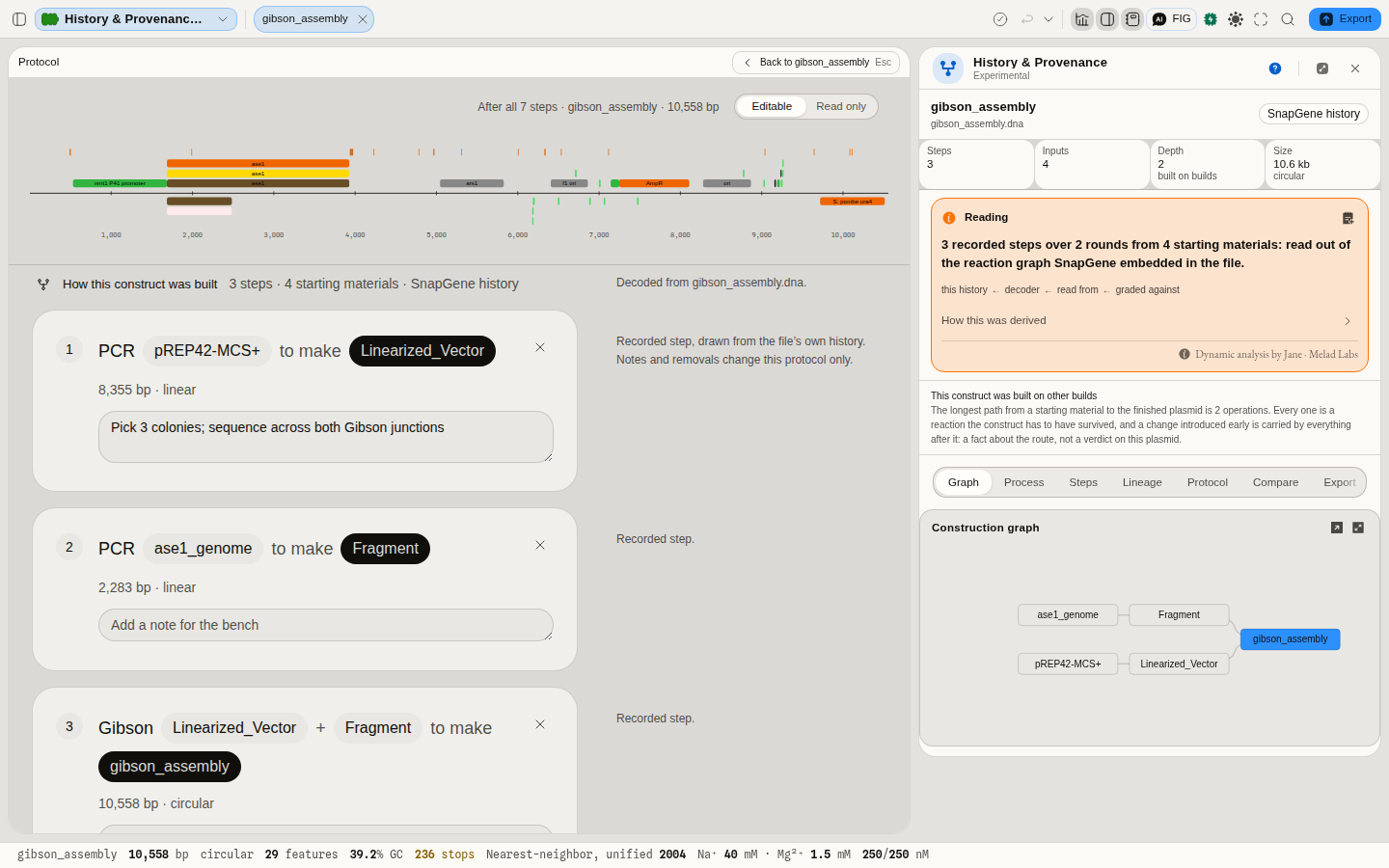This screenshot has height=868, width=1389.
Task: Toggle the split side panel icon
Action: (1107, 19)
